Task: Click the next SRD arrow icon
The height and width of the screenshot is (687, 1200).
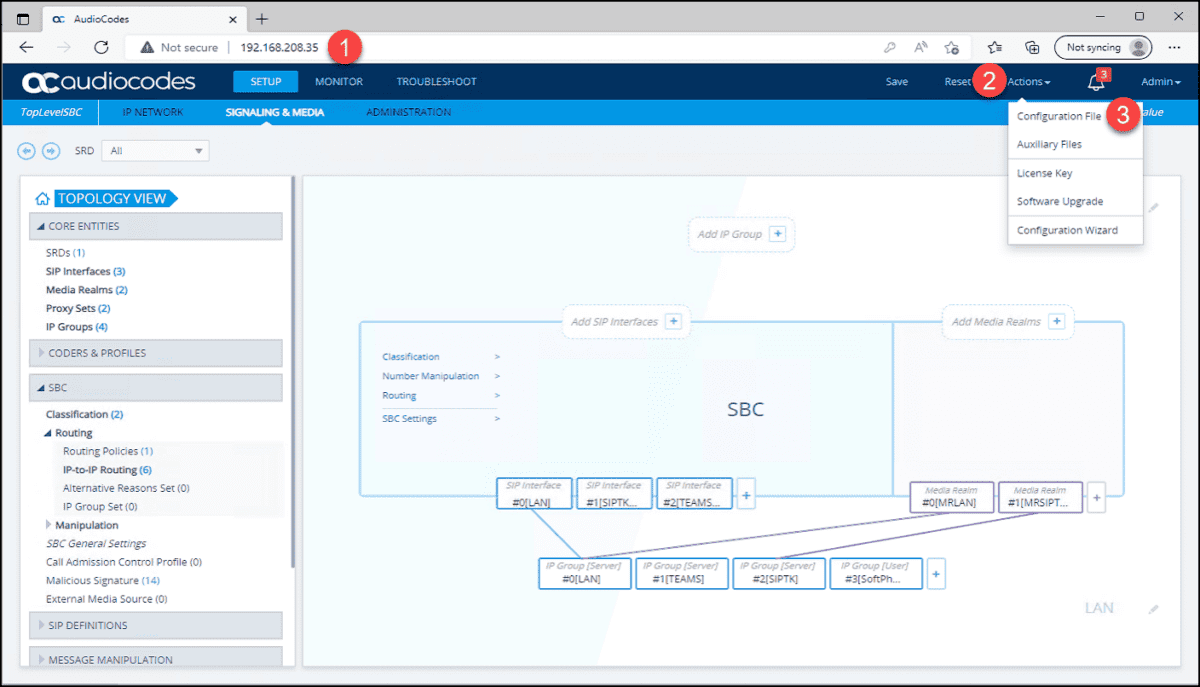Action: point(51,151)
